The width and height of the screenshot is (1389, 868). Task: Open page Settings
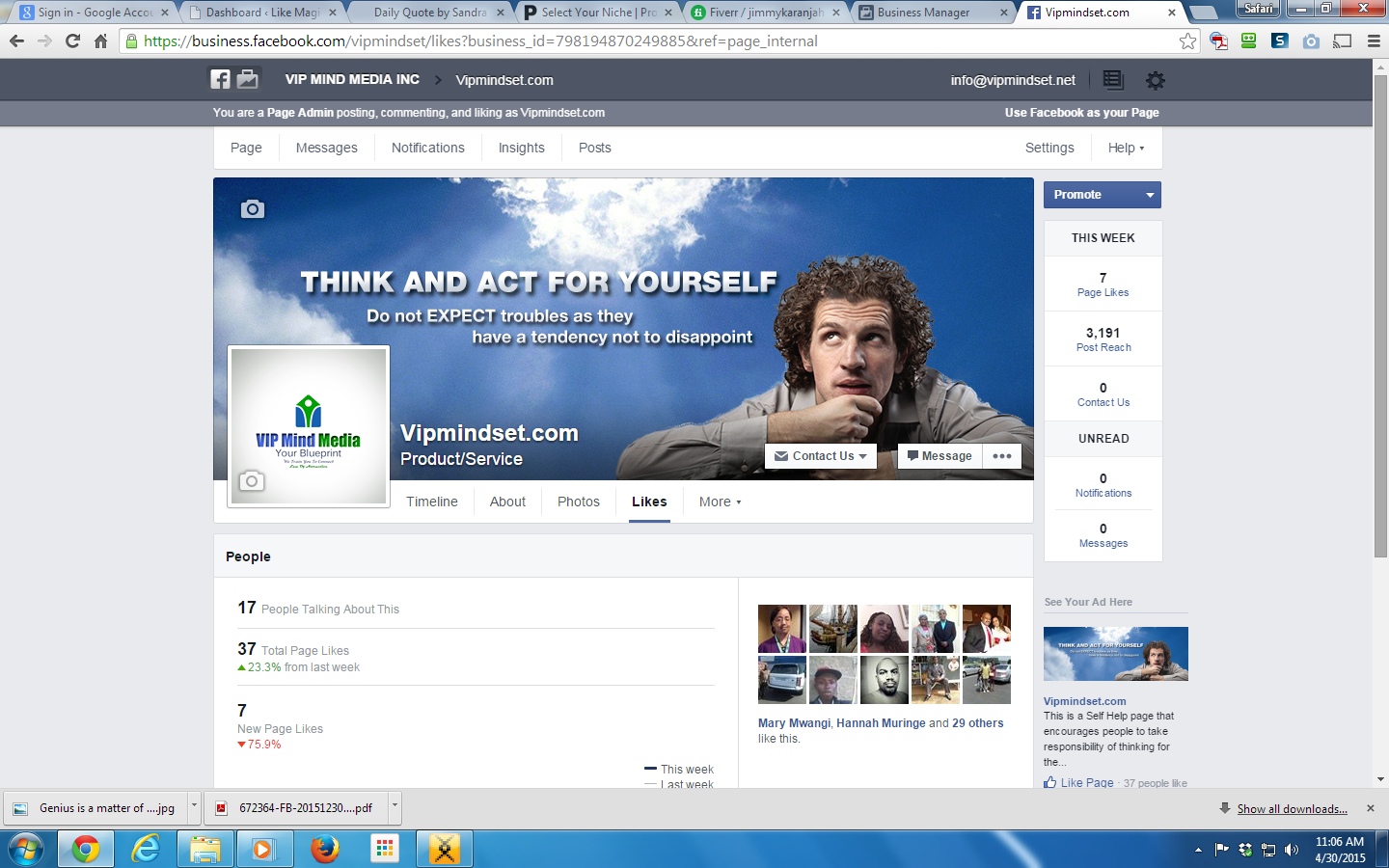click(1049, 148)
